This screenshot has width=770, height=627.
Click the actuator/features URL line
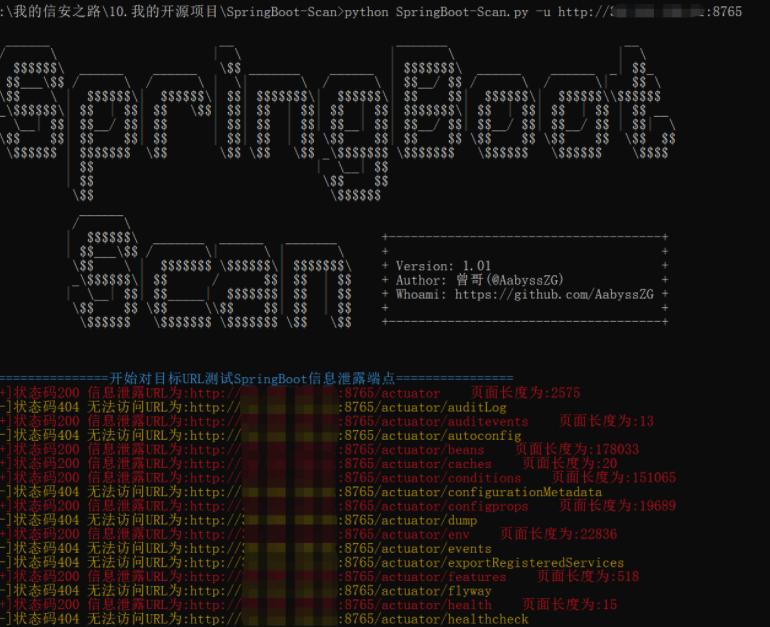pos(319,577)
